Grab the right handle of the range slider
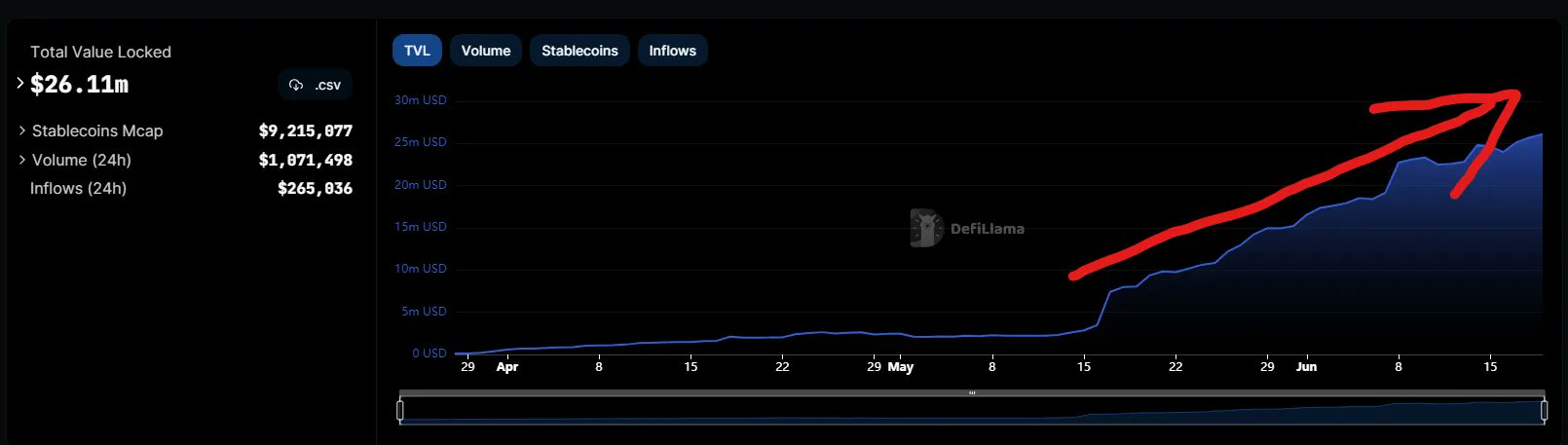 (1545, 411)
